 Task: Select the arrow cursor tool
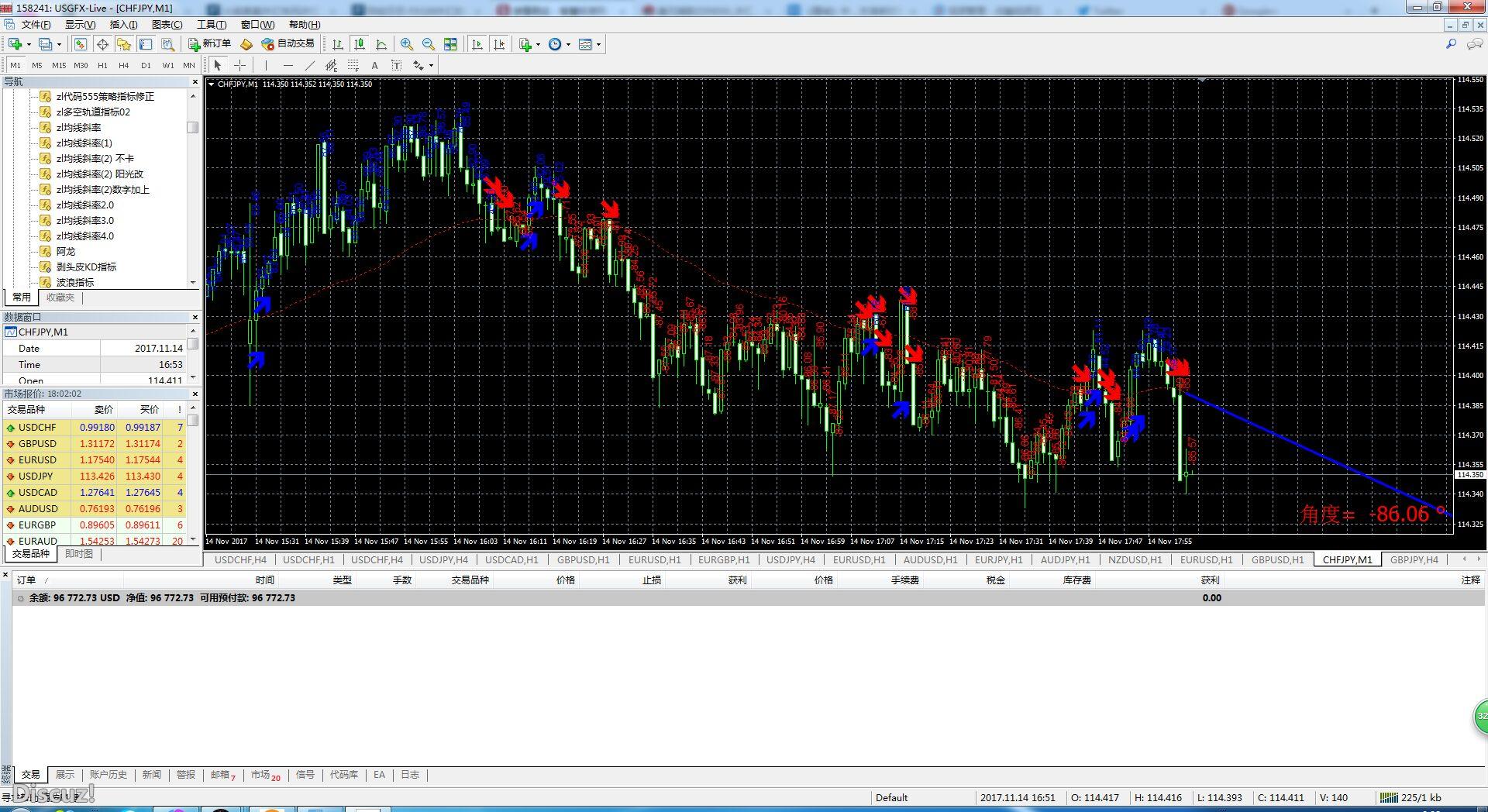(x=218, y=65)
